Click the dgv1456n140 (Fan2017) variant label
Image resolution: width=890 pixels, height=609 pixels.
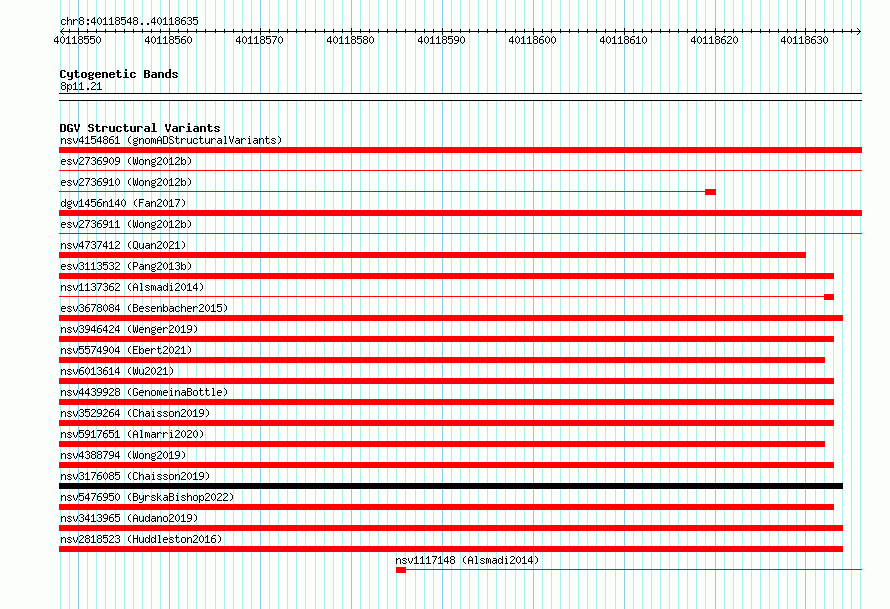pos(123,203)
